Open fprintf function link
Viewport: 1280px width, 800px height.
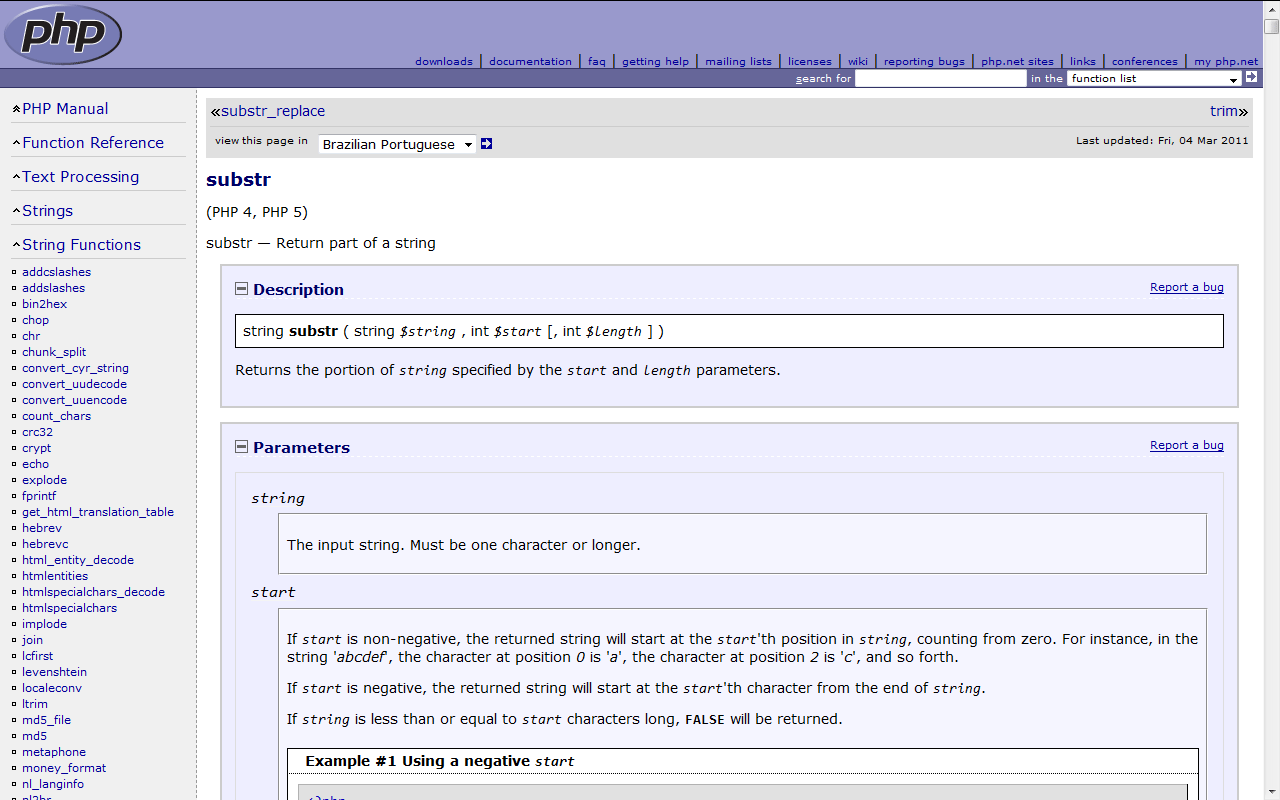coord(39,496)
